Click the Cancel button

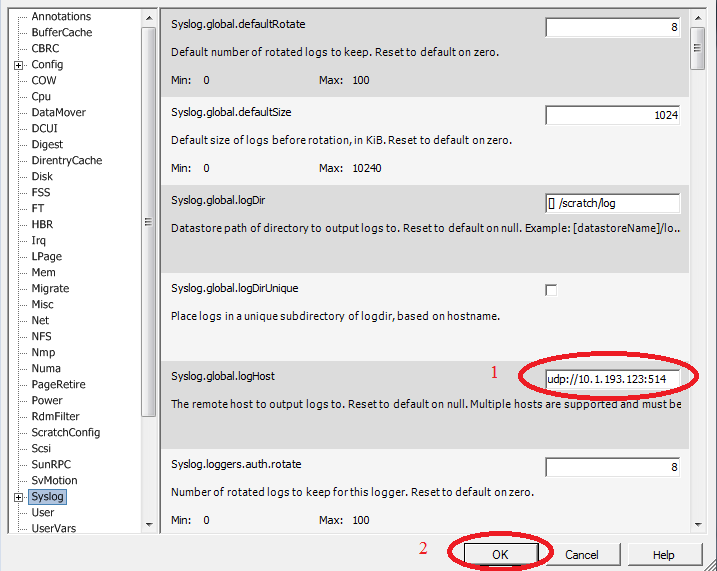[581, 555]
